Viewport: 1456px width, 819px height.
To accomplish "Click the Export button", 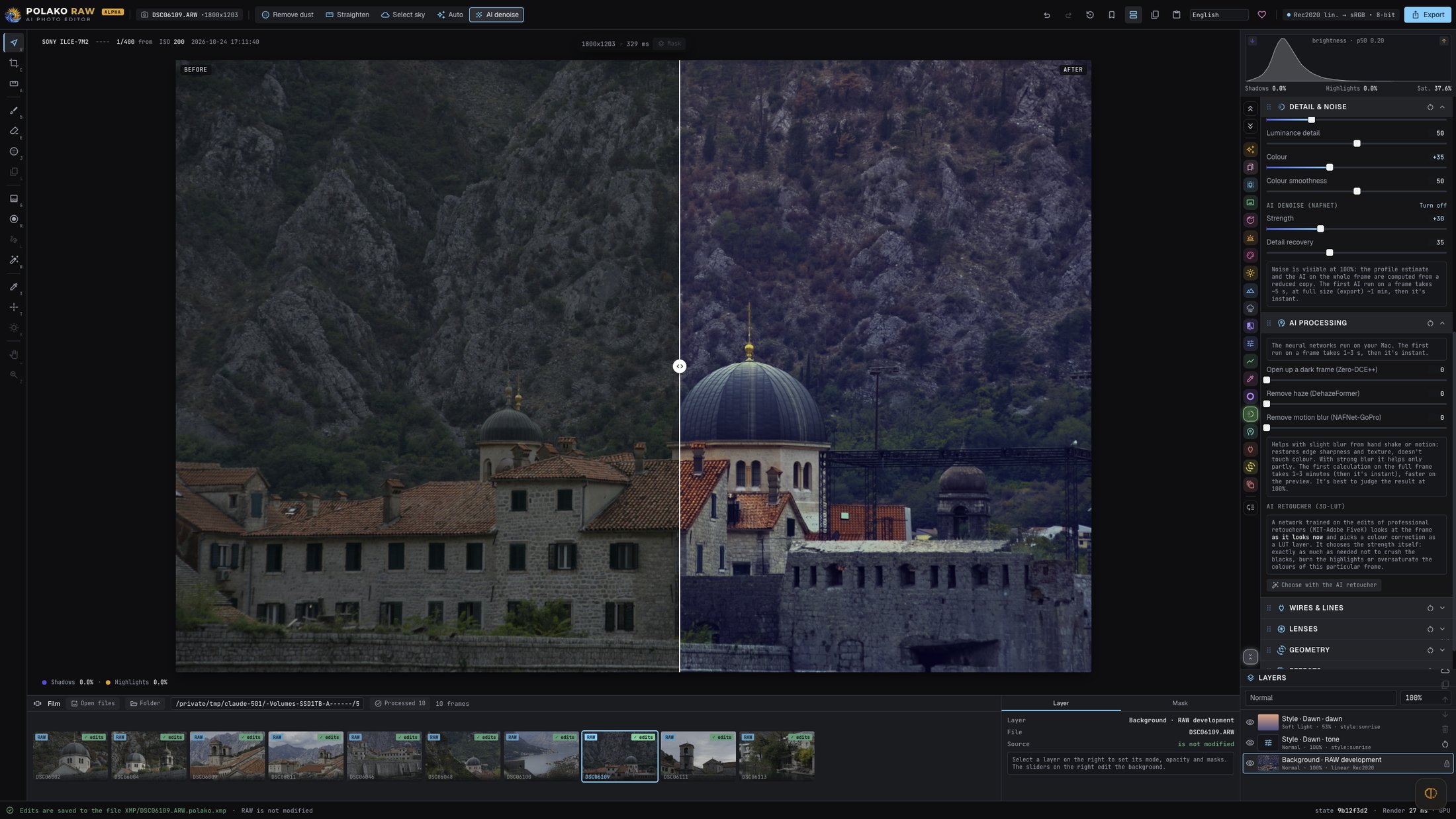I will click(1428, 15).
